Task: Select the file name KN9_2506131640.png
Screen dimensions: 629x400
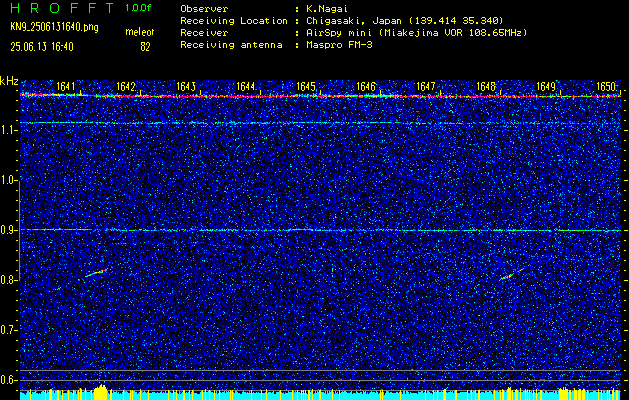Action: [x=54, y=27]
